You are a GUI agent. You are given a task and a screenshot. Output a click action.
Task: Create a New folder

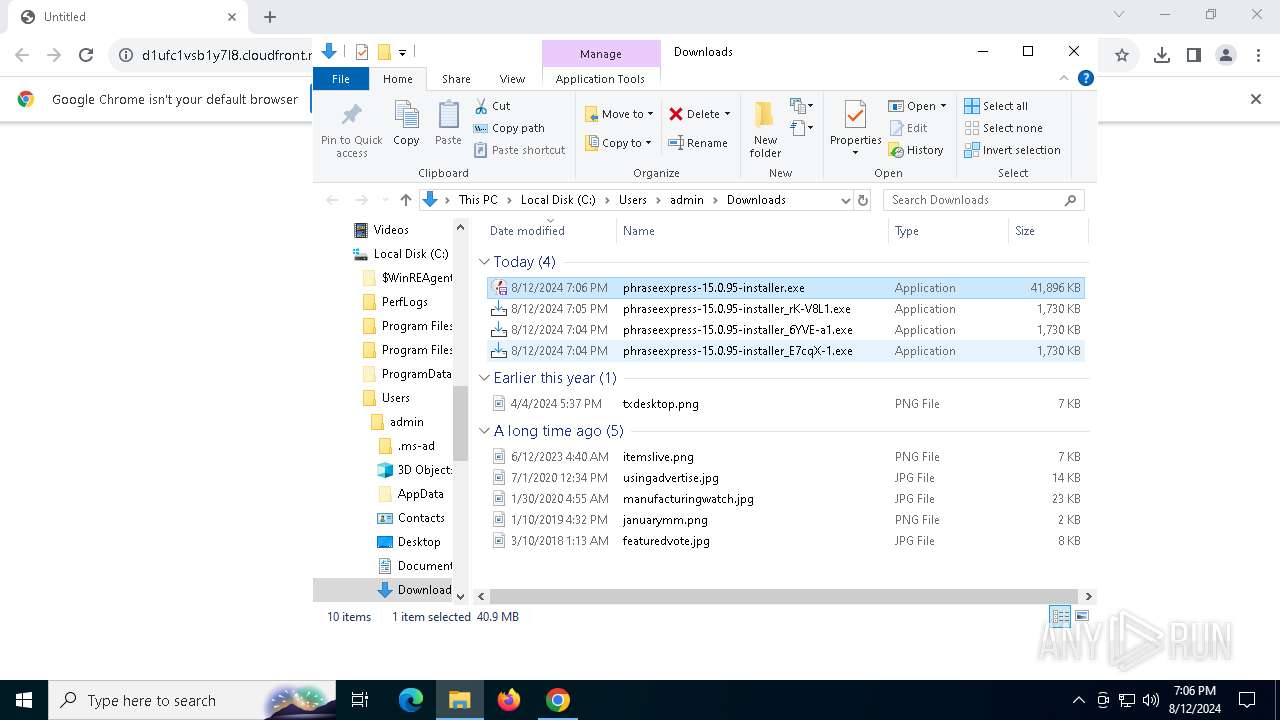tap(765, 128)
